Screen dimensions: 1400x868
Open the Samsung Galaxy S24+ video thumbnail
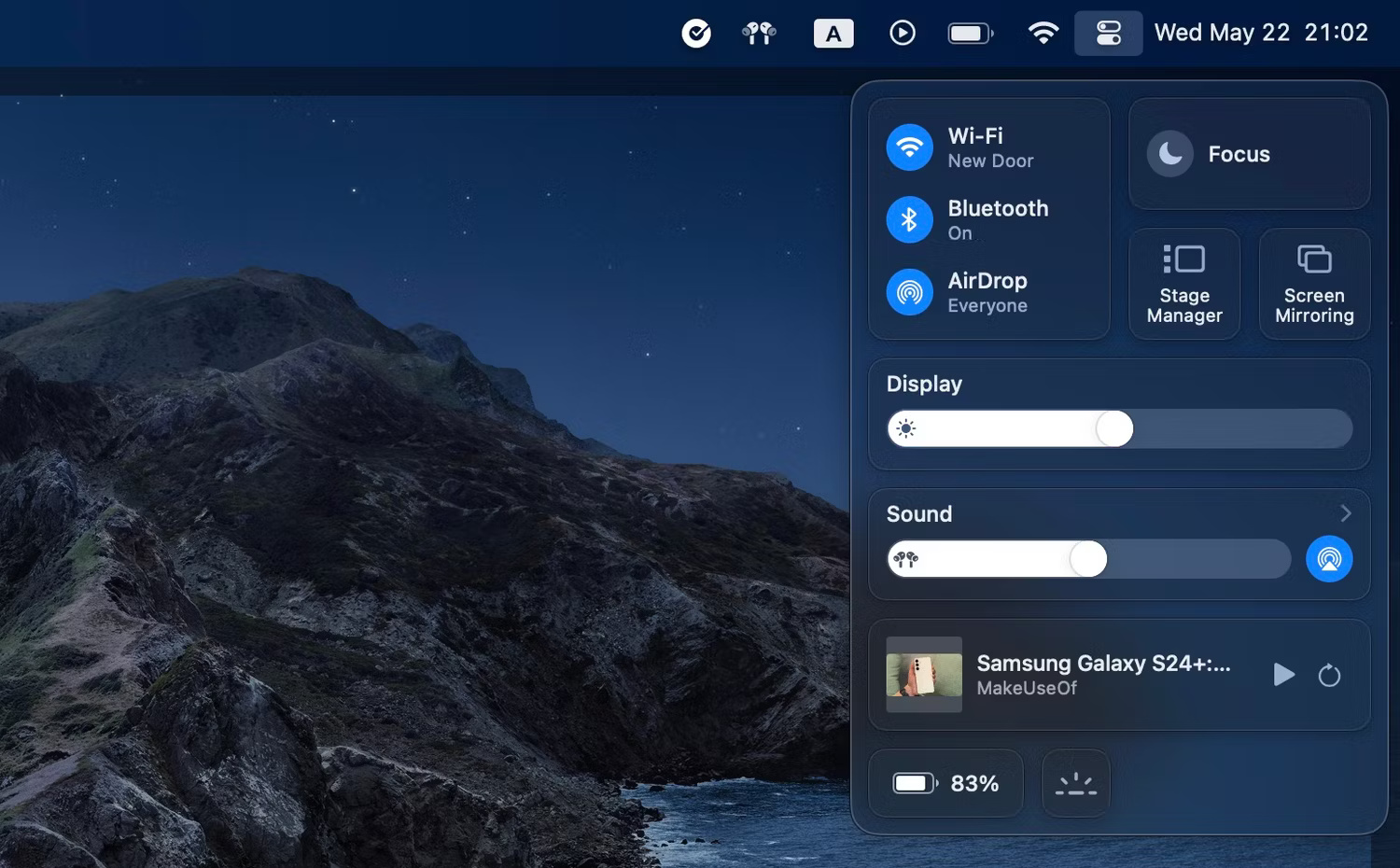[x=924, y=675]
